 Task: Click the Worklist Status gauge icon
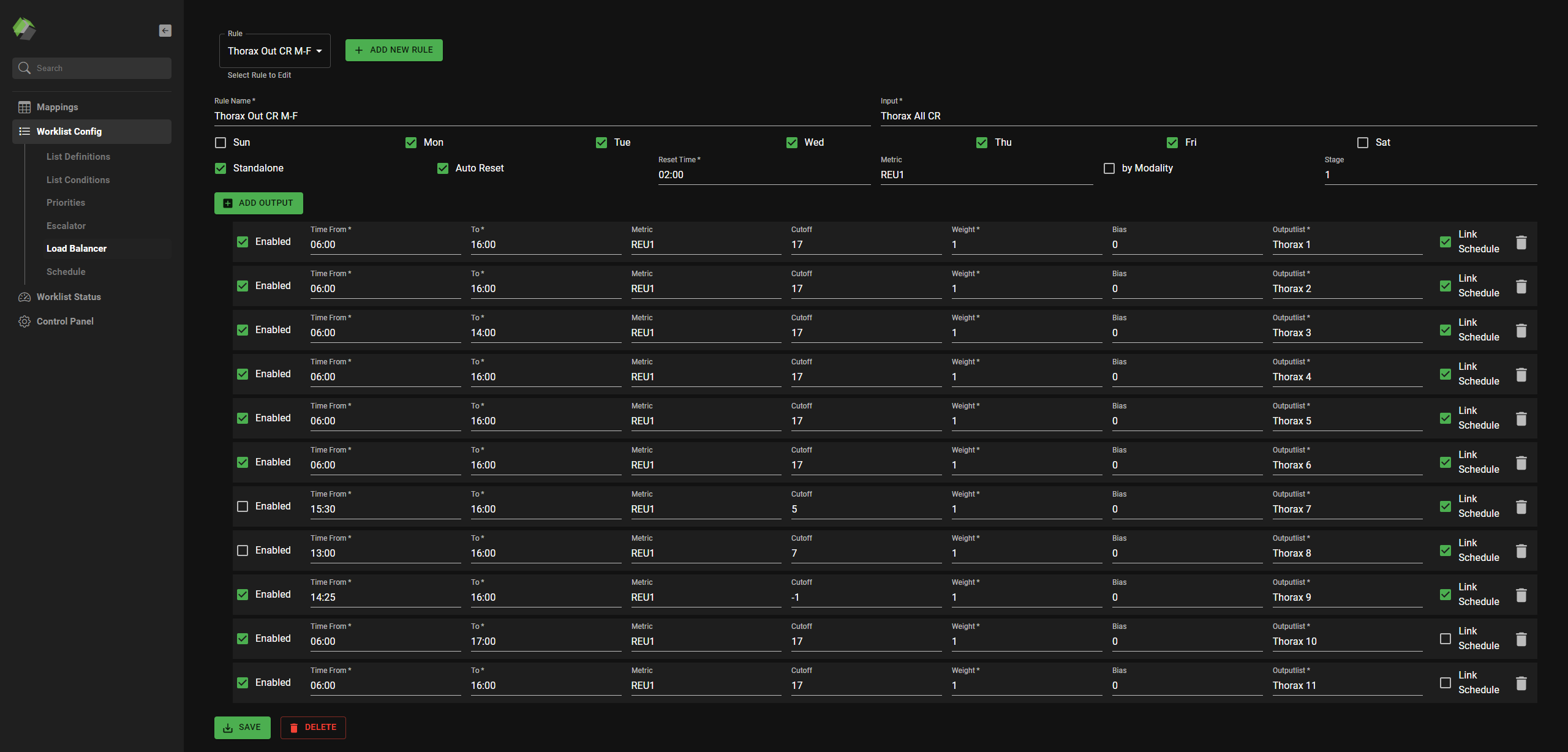click(24, 297)
